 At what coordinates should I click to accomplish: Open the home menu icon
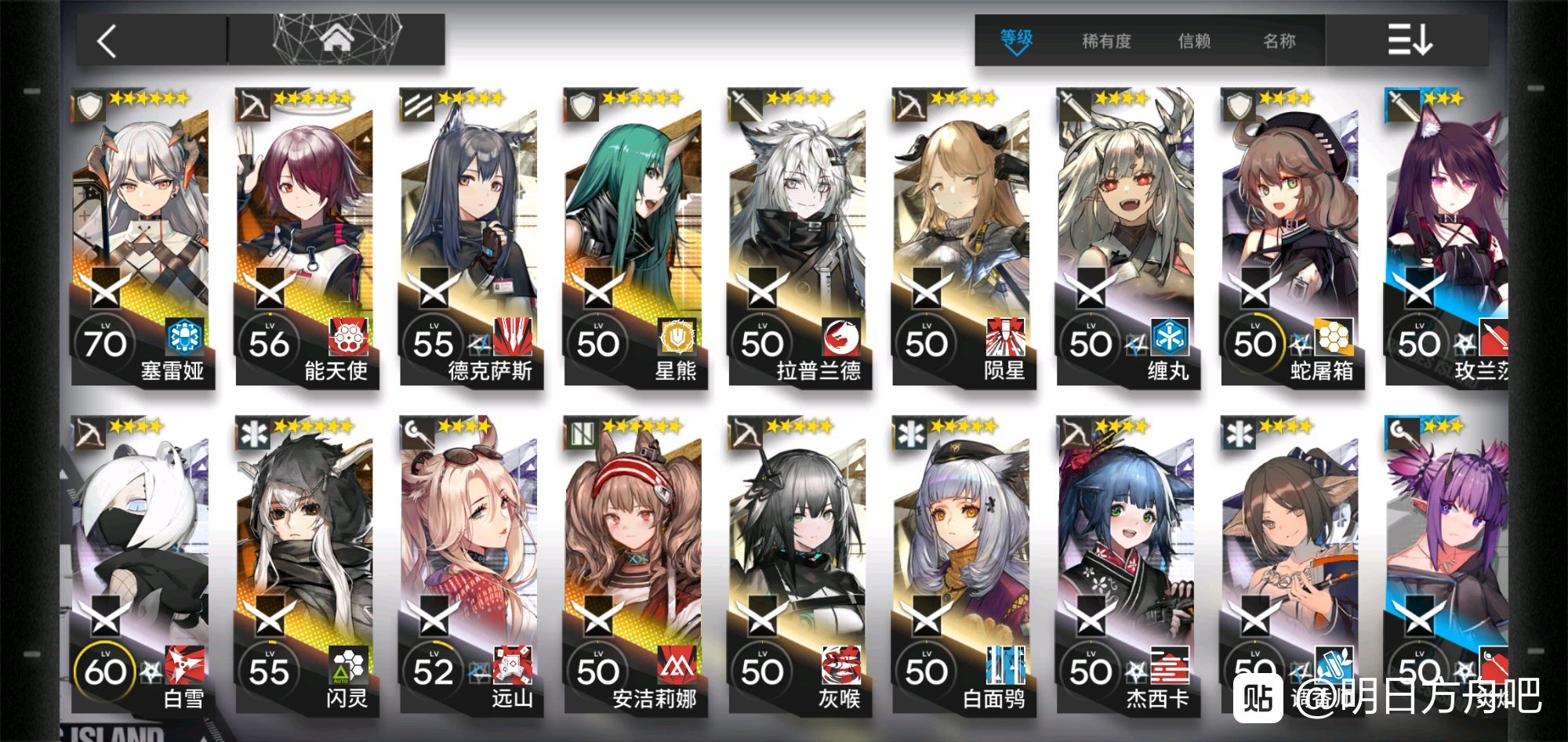click(336, 38)
